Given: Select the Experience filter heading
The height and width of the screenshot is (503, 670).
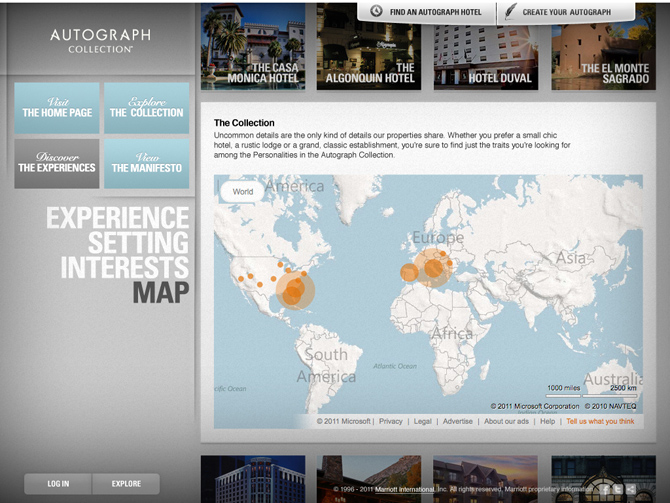Looking at the screenshot, I should coord(117,218).
